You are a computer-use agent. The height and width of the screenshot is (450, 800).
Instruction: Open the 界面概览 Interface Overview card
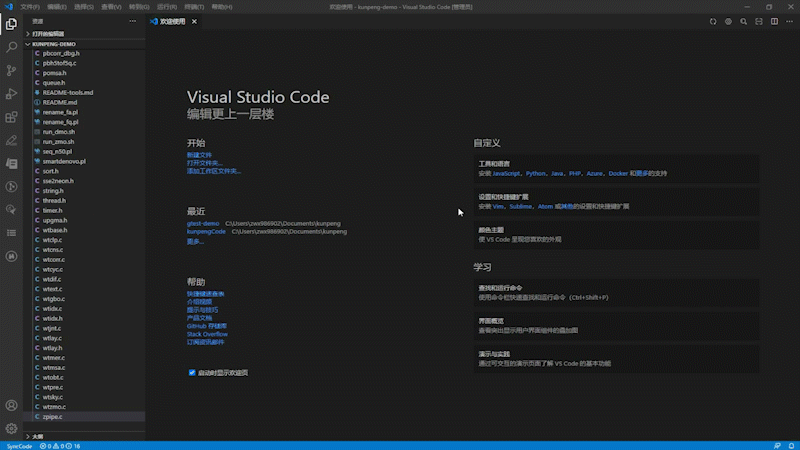coord(616,326)
